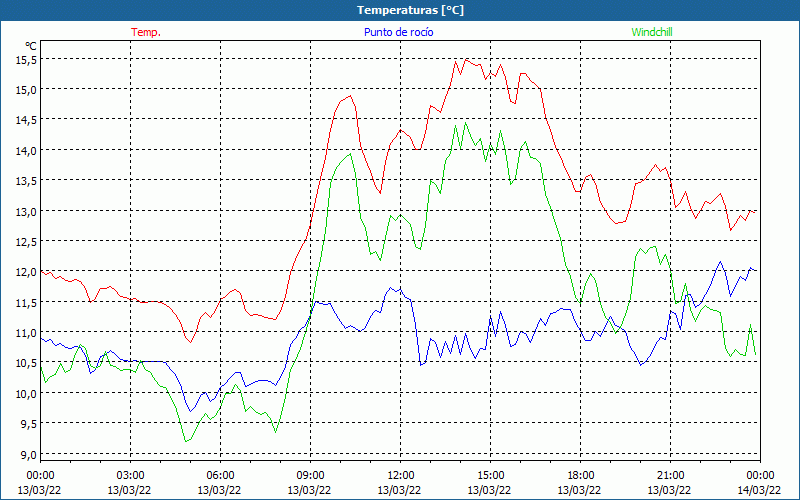Viewport: 800px width, 500px height.
Task: Click the 18:00 time axis label
Action: coord(580,476)
